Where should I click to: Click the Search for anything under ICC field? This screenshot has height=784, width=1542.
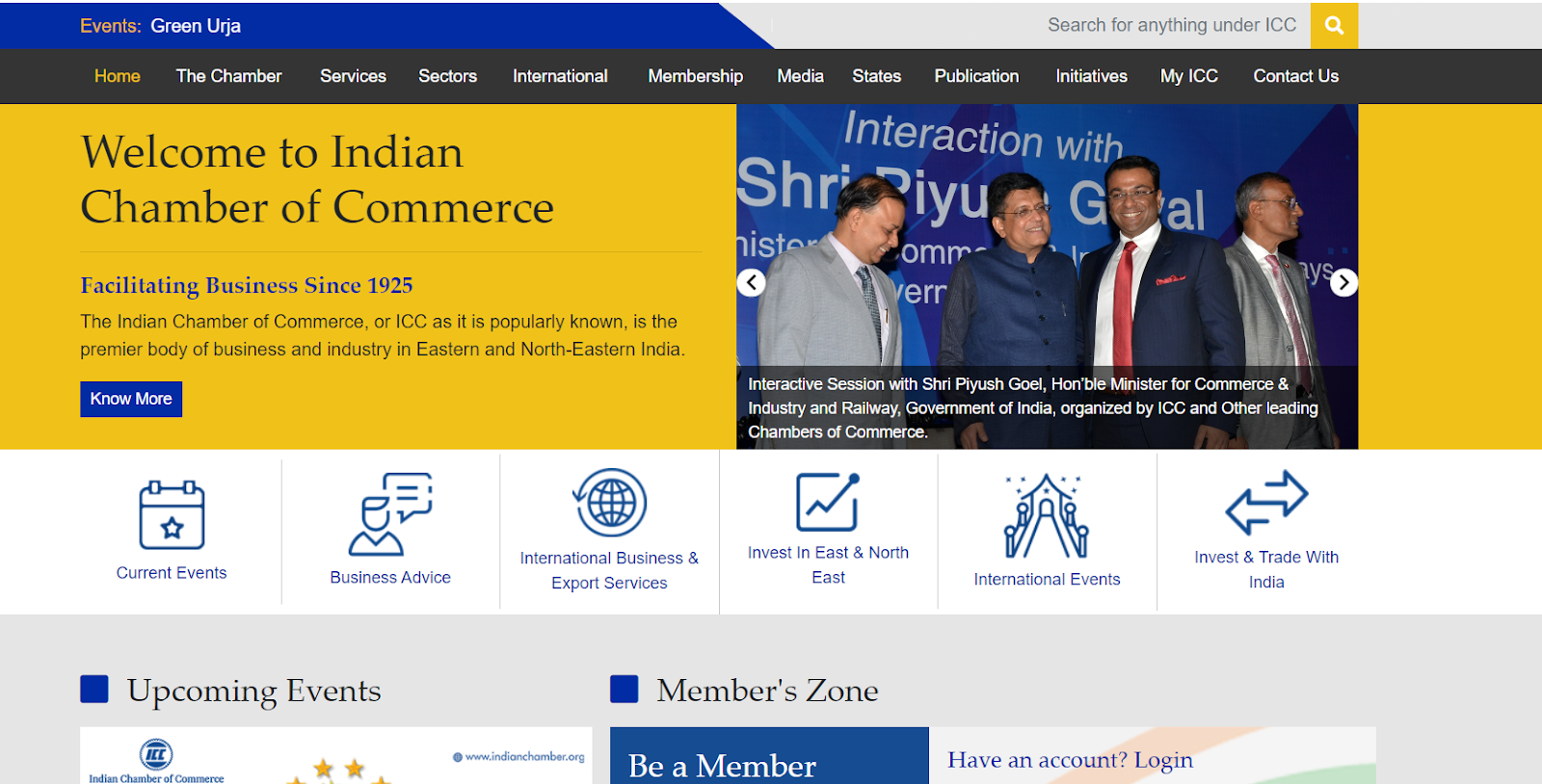click(1171, 25)
